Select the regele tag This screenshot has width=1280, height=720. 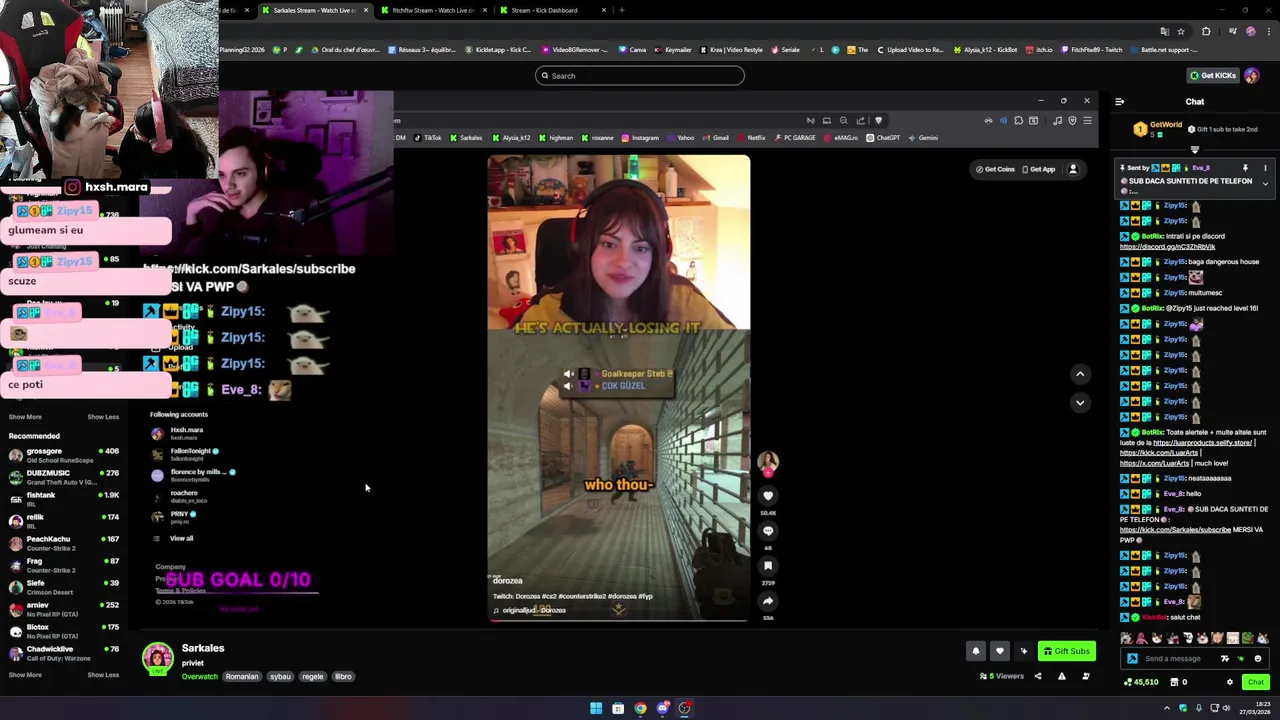pos(313,676)
